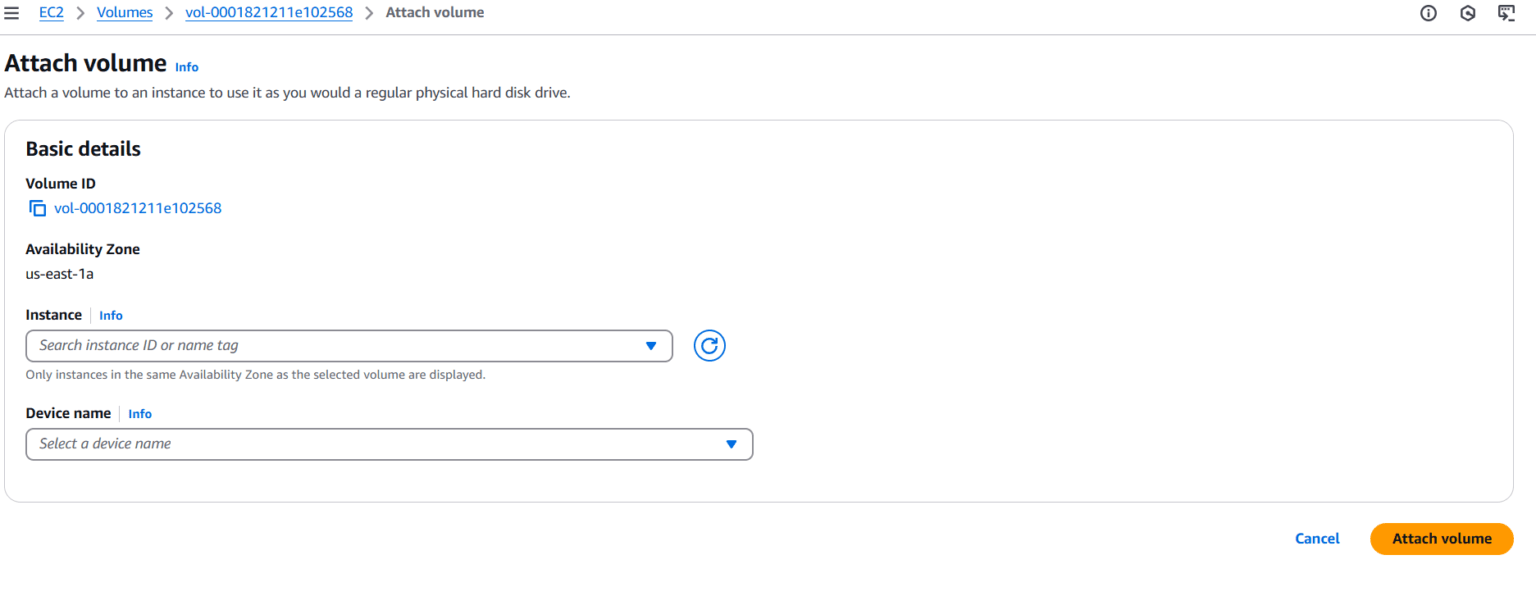Click the instance ID search field
The height and width of the screenshot is (596, 1536).
[300, 345]
